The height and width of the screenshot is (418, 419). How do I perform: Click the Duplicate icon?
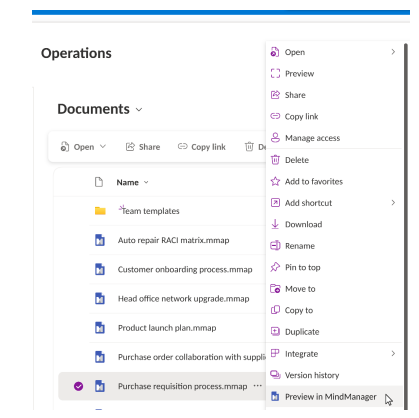pyautogui.click(x=275, y=331)
